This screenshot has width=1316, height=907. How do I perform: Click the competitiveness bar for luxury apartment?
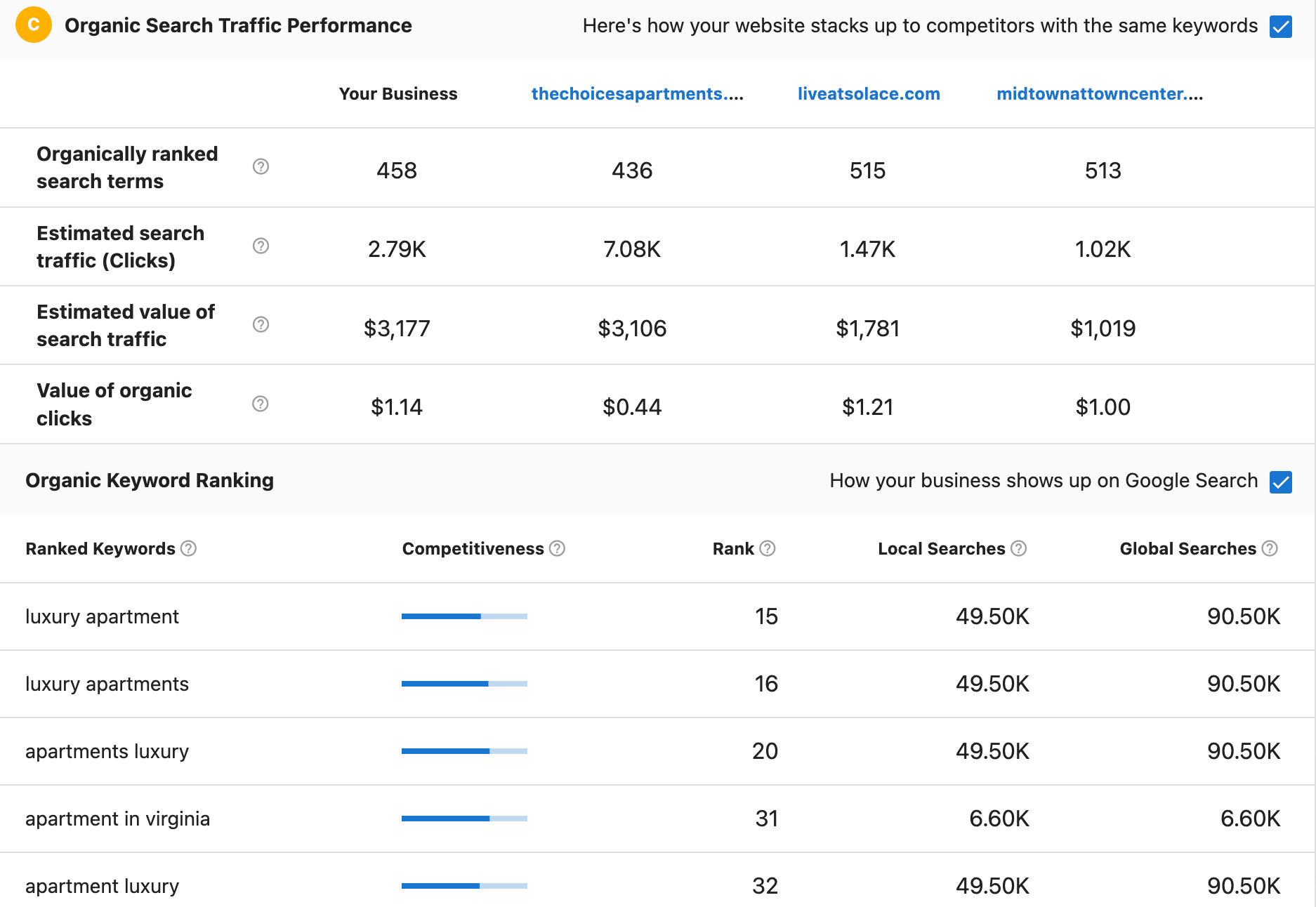(x=463, y=616)
